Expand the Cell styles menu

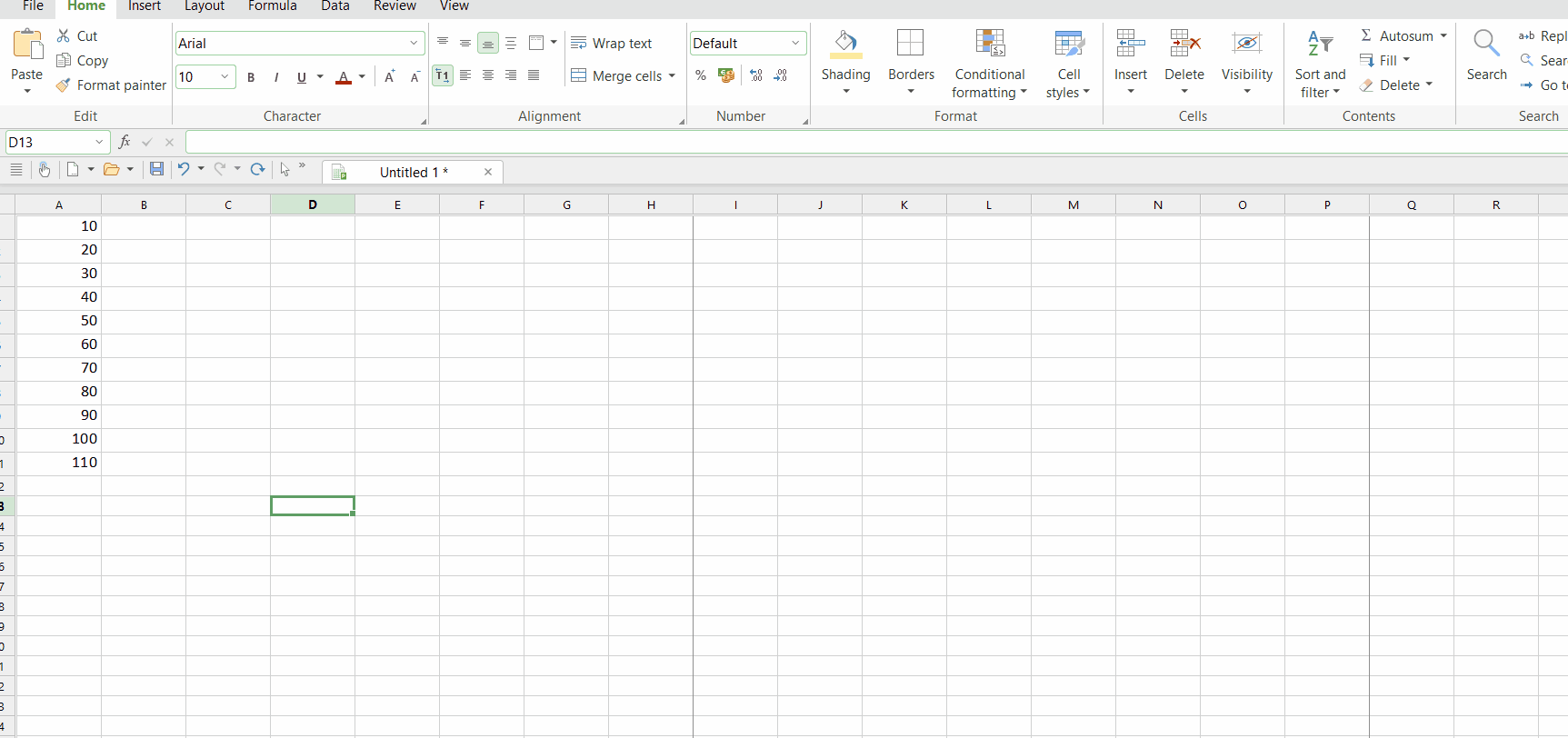(x=1068, y=83)
